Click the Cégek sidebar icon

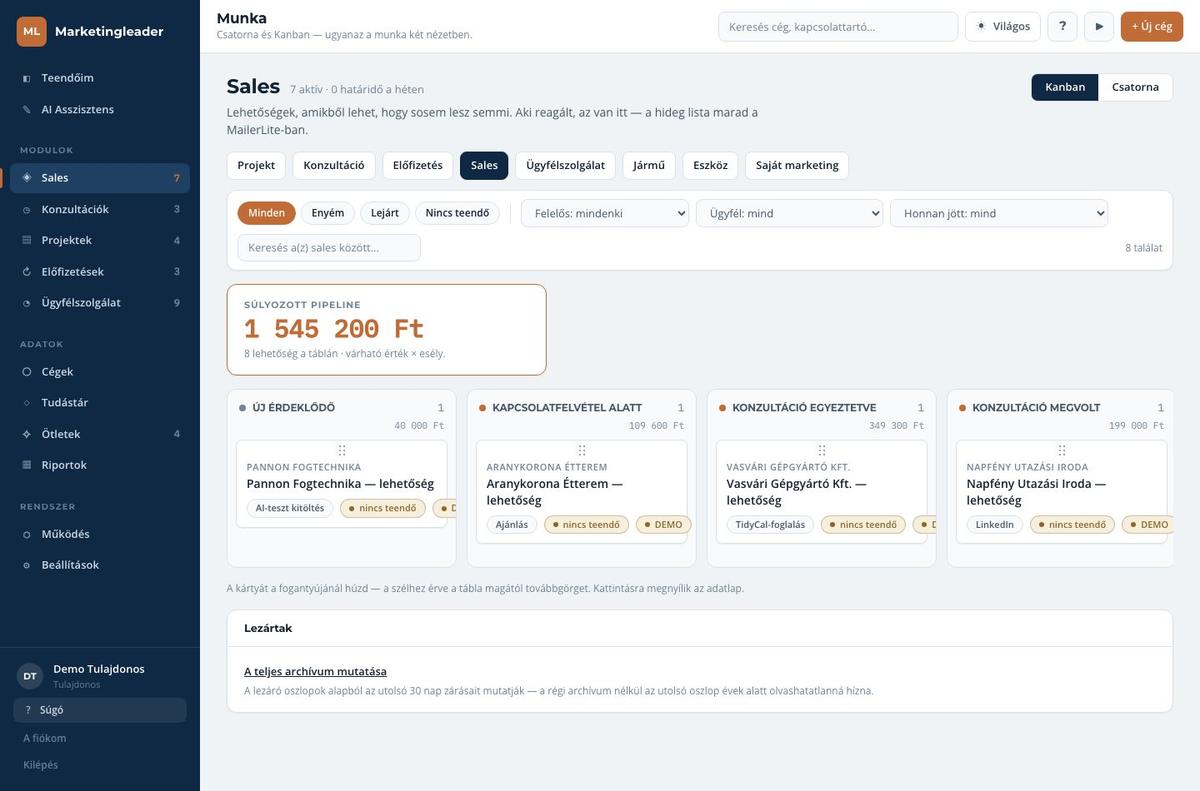[27, 372]
